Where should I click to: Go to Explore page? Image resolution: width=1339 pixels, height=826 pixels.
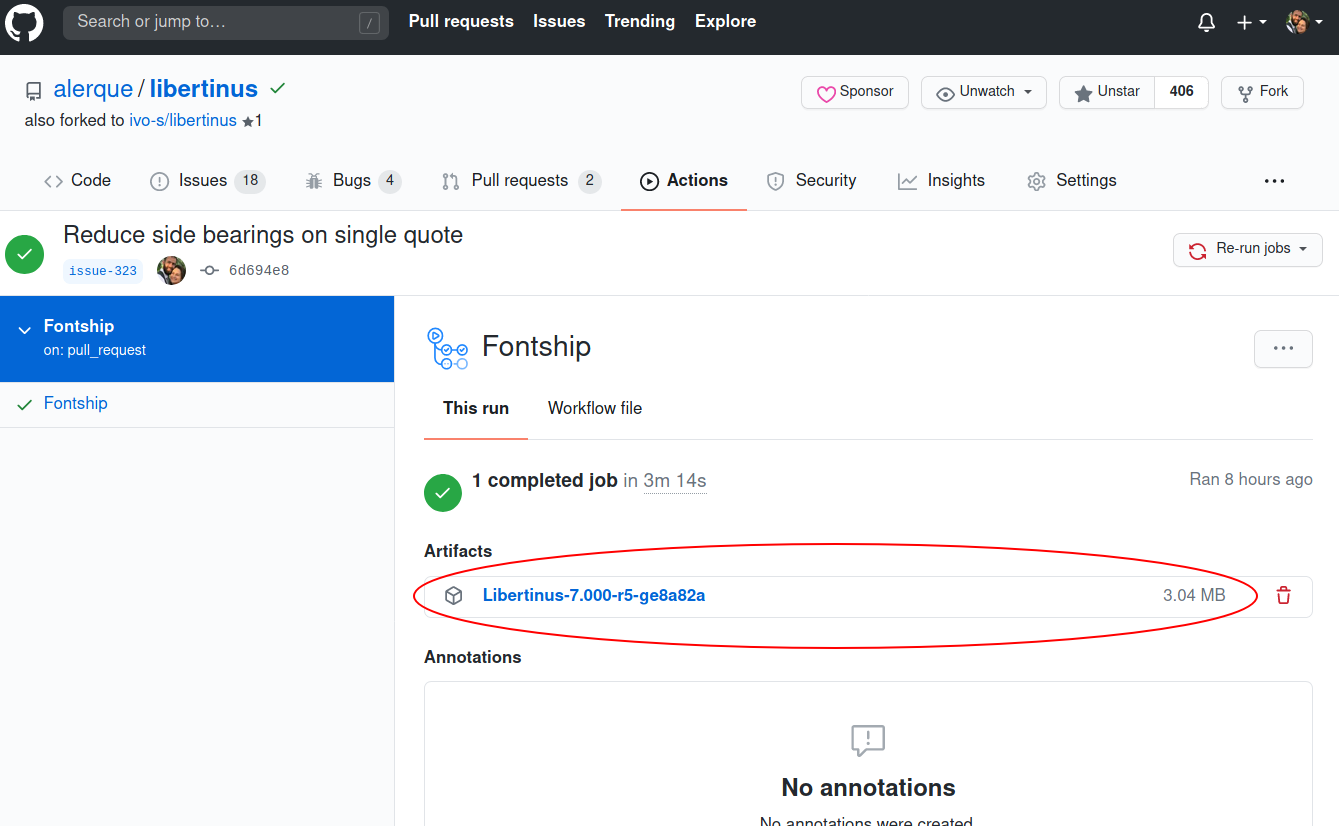pyautogui.click(x=726, y=21)
